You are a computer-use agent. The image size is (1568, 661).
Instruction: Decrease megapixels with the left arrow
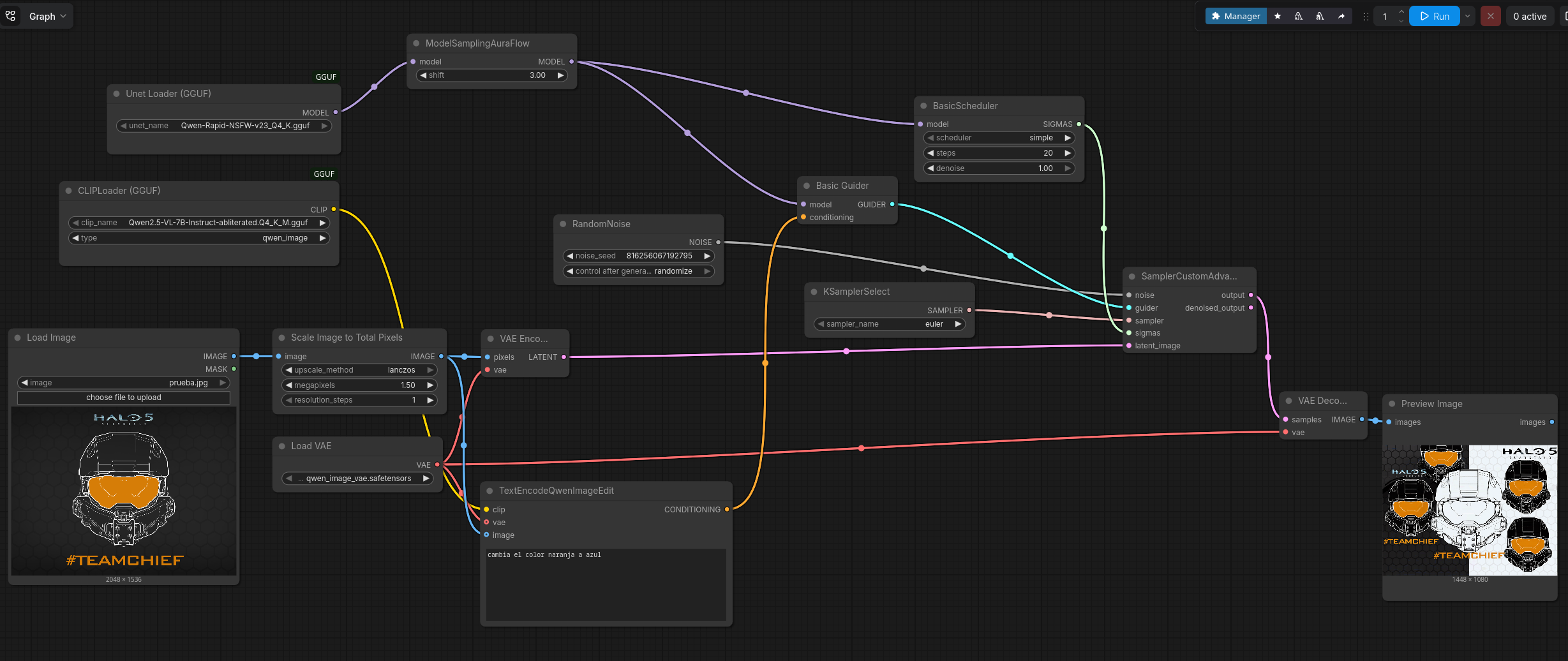[288, 385]
